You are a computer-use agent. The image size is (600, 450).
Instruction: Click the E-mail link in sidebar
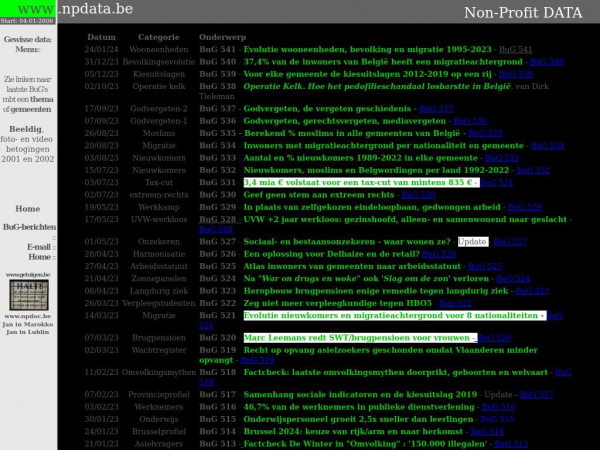point(39,247)
